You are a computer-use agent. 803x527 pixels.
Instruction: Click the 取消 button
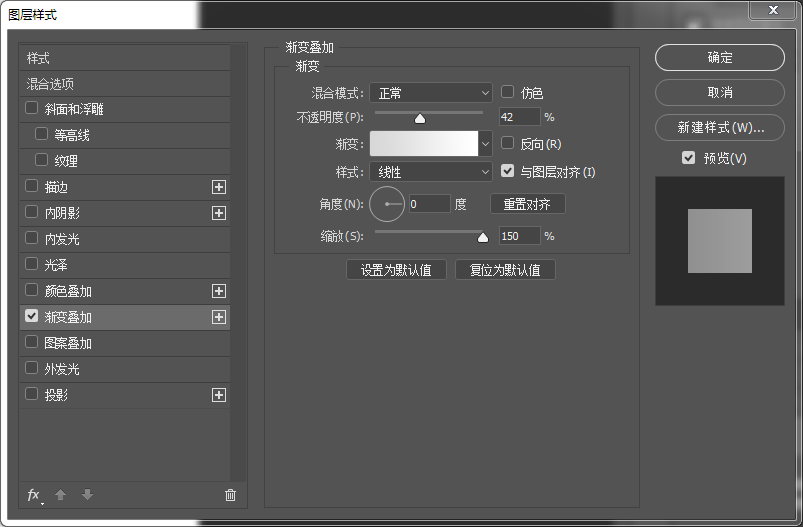[x=720, y=92]
